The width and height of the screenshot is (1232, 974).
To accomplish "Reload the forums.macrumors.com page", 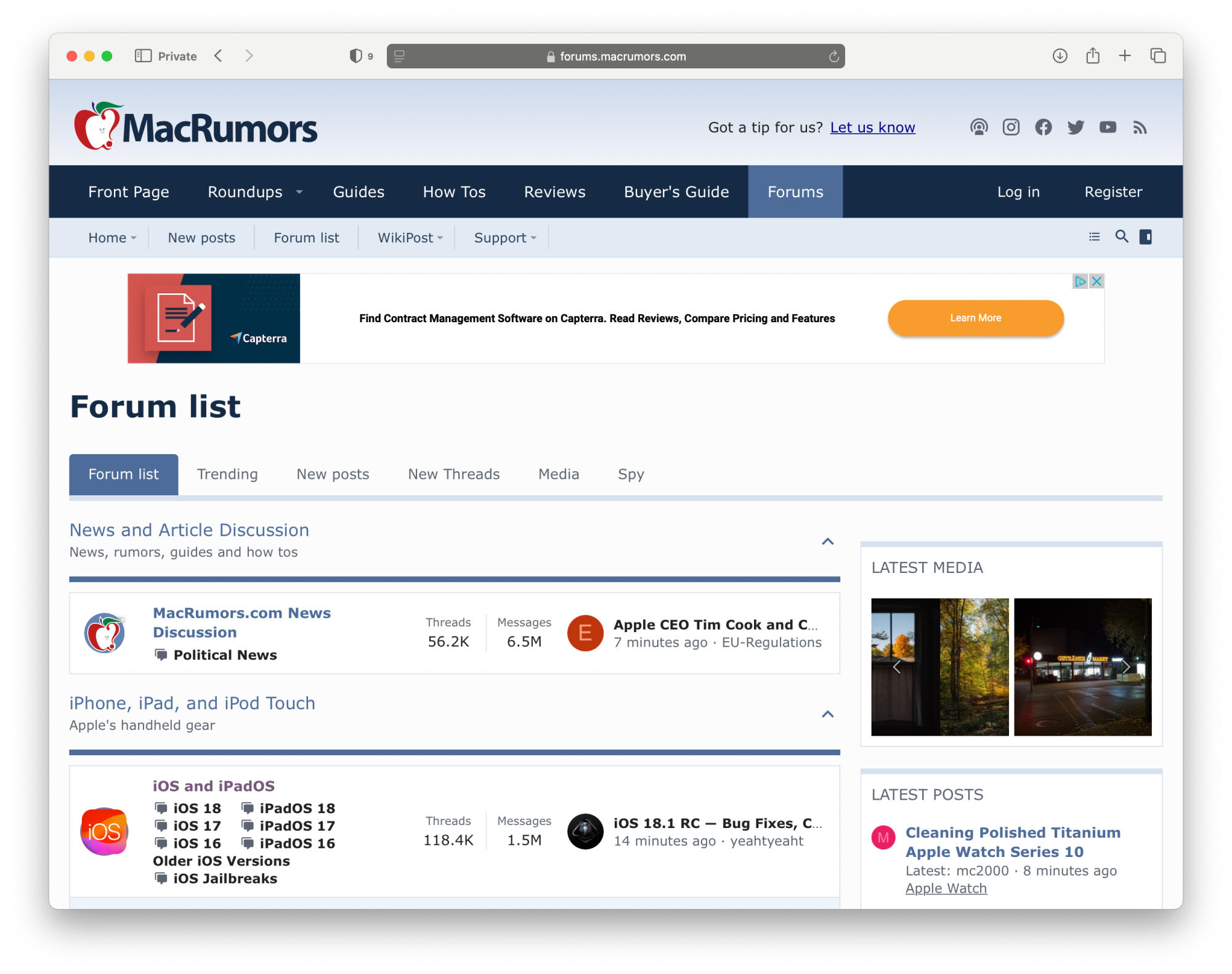I will click(833, 57).
